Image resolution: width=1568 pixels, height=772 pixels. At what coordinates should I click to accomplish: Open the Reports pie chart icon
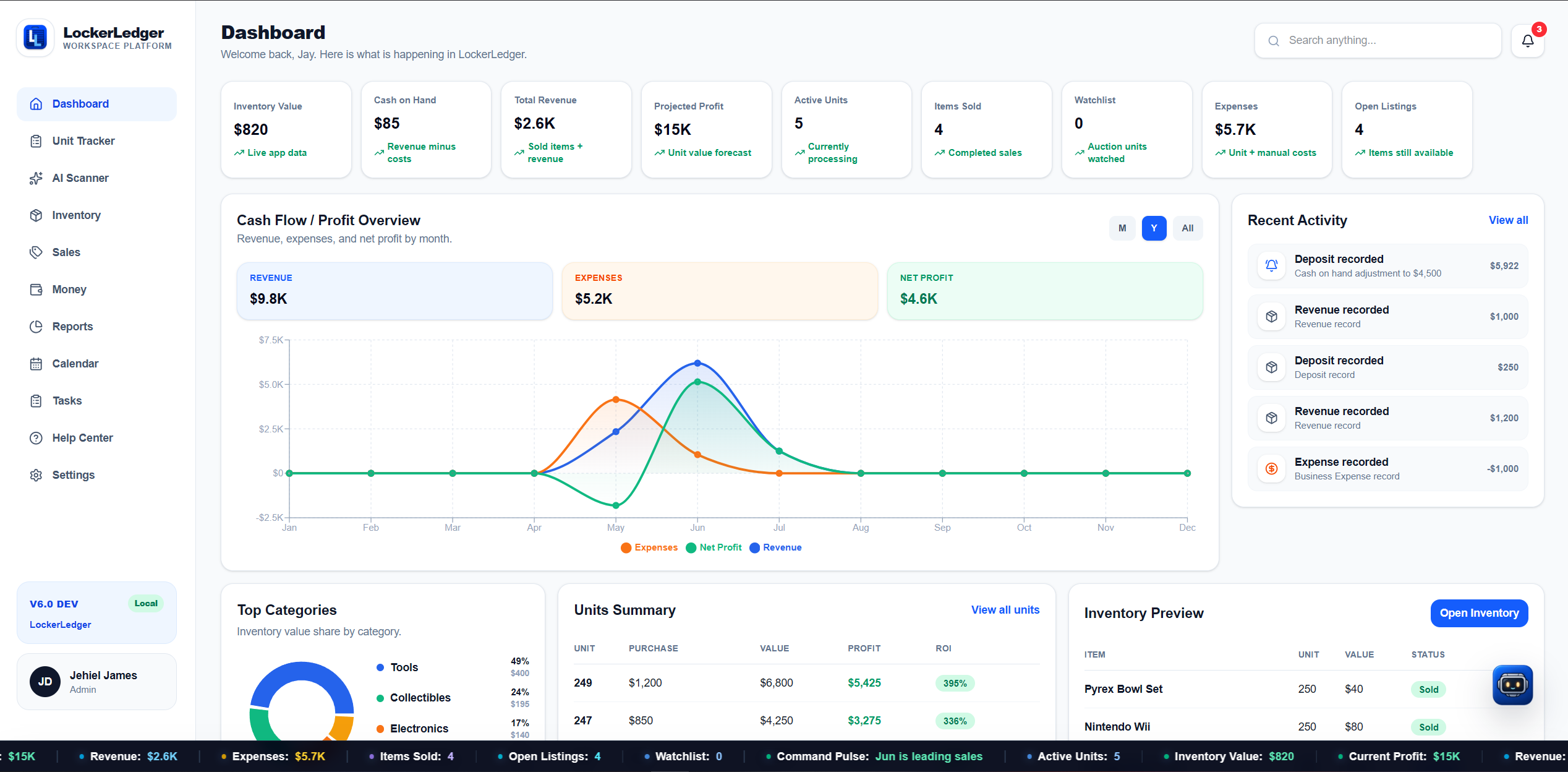point(36,327)
